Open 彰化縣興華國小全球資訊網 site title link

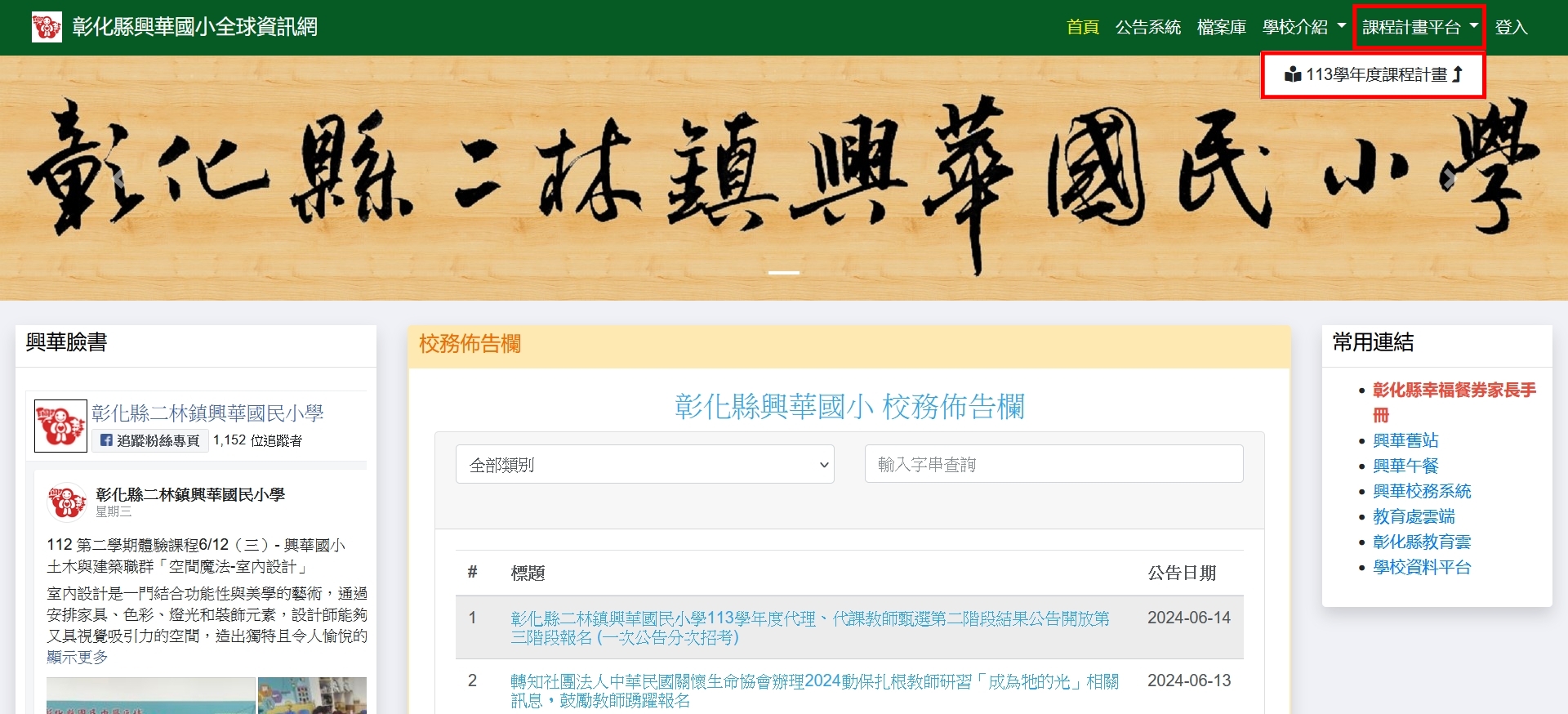tap(194, 27)
